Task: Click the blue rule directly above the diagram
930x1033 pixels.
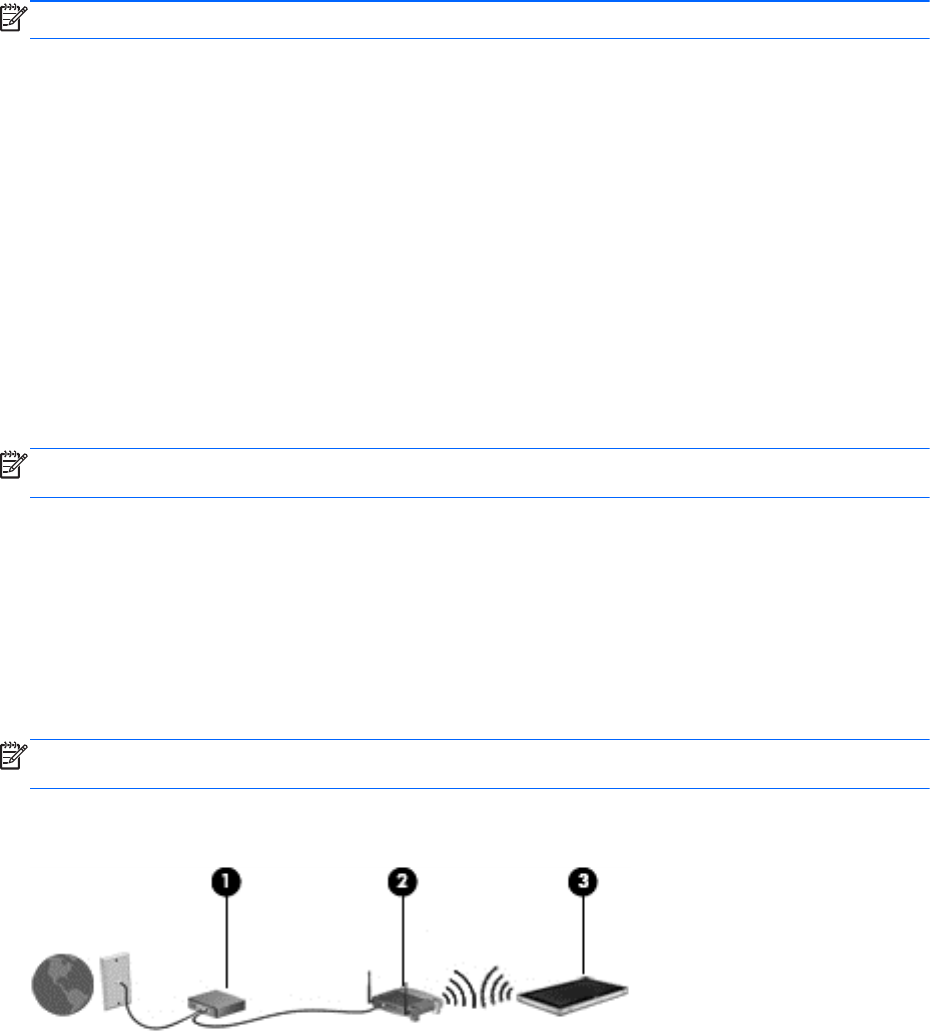Action: 479,789
